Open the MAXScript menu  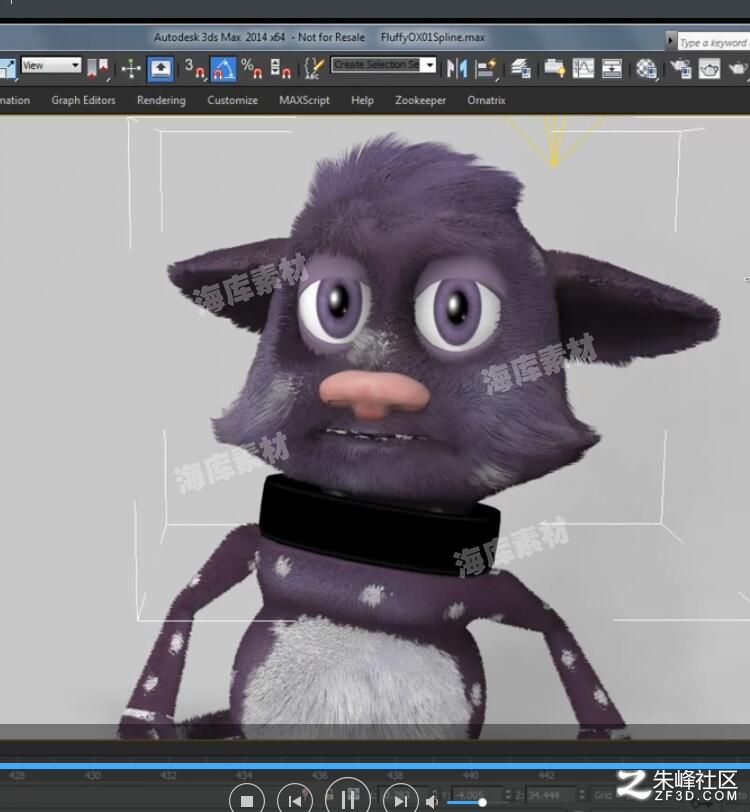coord(304,100)
